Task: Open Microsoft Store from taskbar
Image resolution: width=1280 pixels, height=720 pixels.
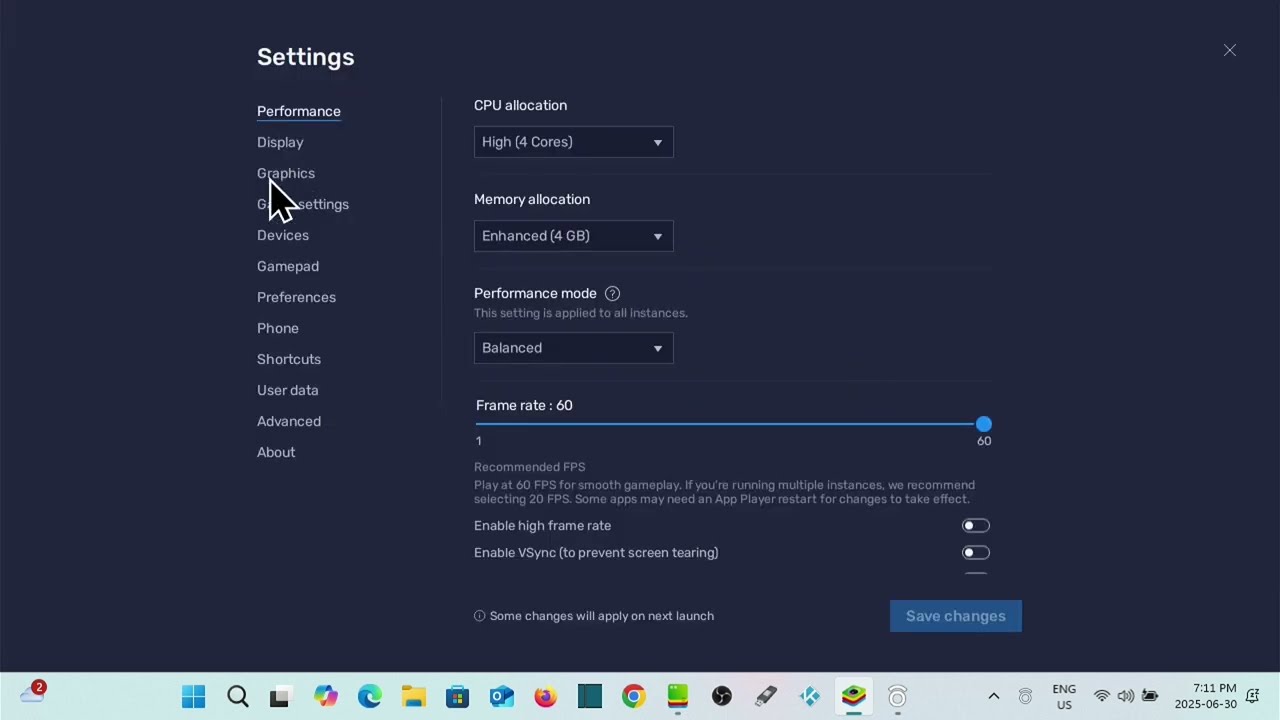Action: click(457, 696)
